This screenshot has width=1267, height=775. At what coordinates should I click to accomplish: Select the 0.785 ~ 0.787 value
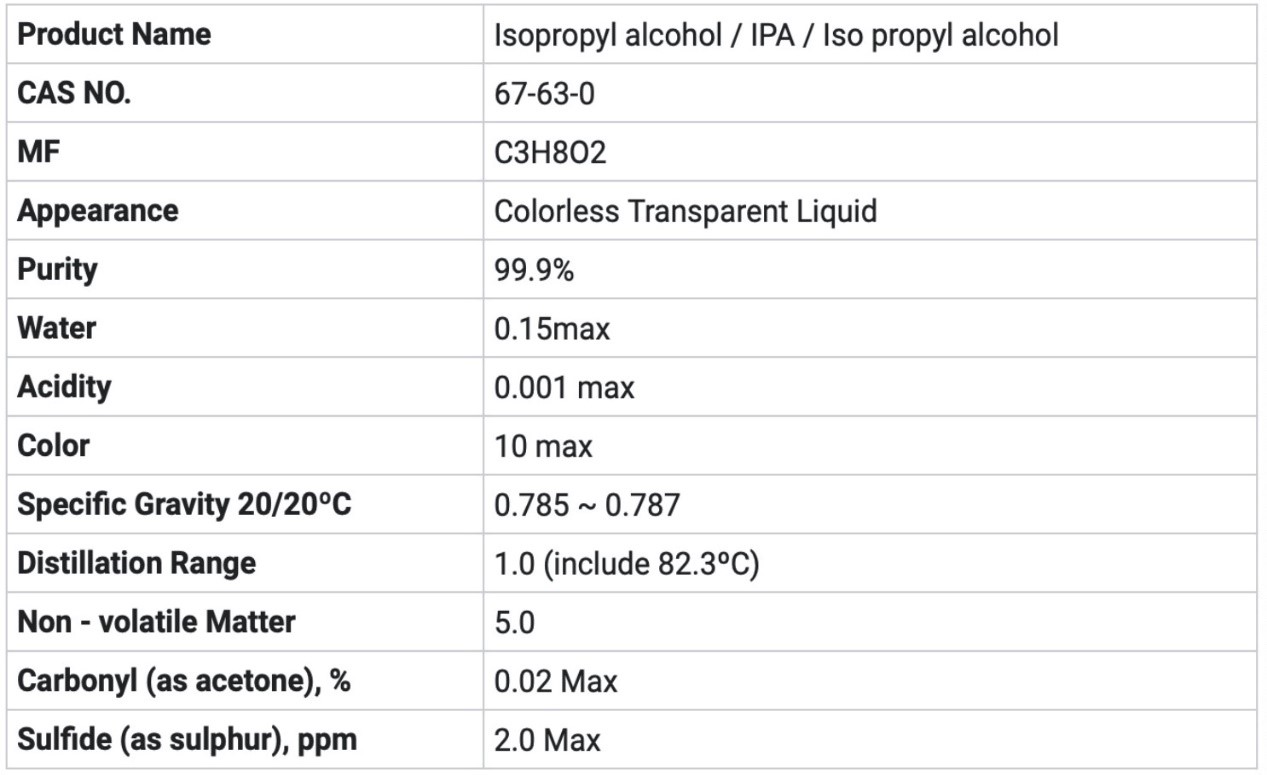coord(587,505)
